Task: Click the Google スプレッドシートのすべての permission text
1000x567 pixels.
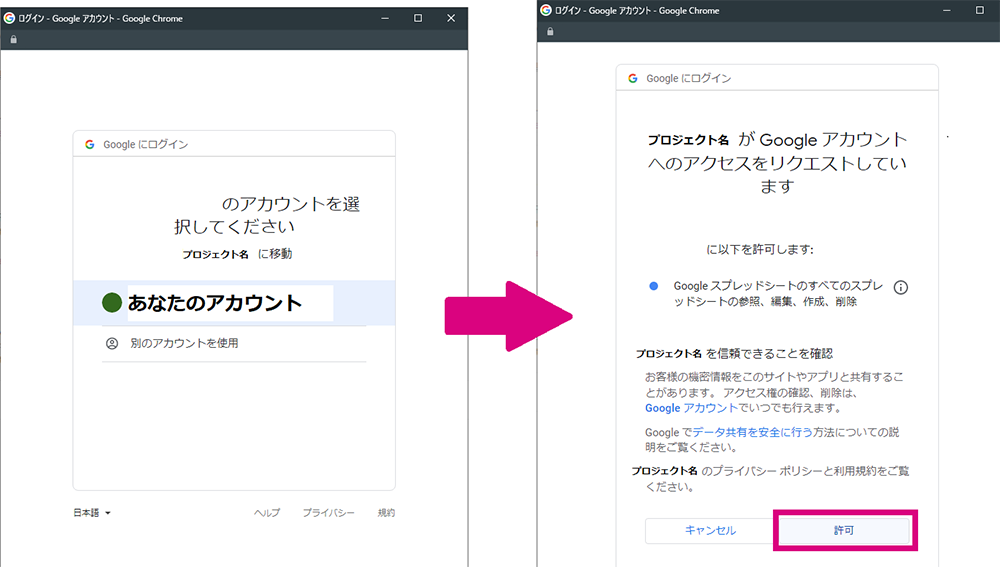Action: click(x=778, y=294)
